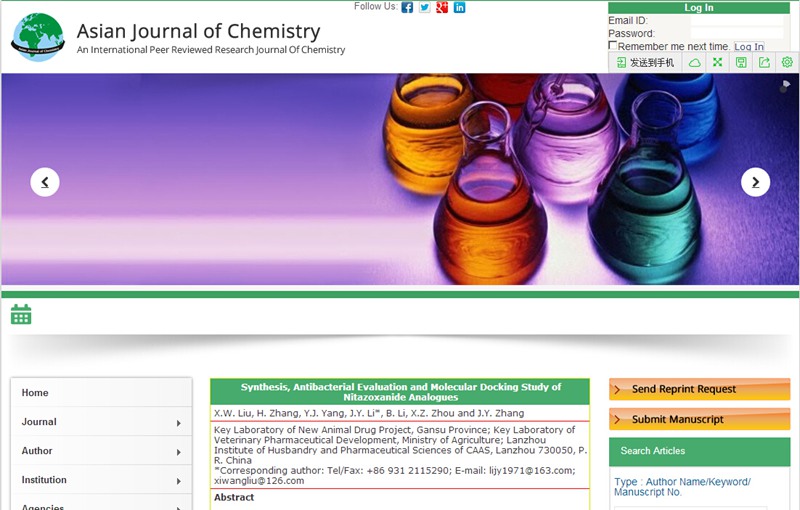Click the green share arrow icon

764,62
